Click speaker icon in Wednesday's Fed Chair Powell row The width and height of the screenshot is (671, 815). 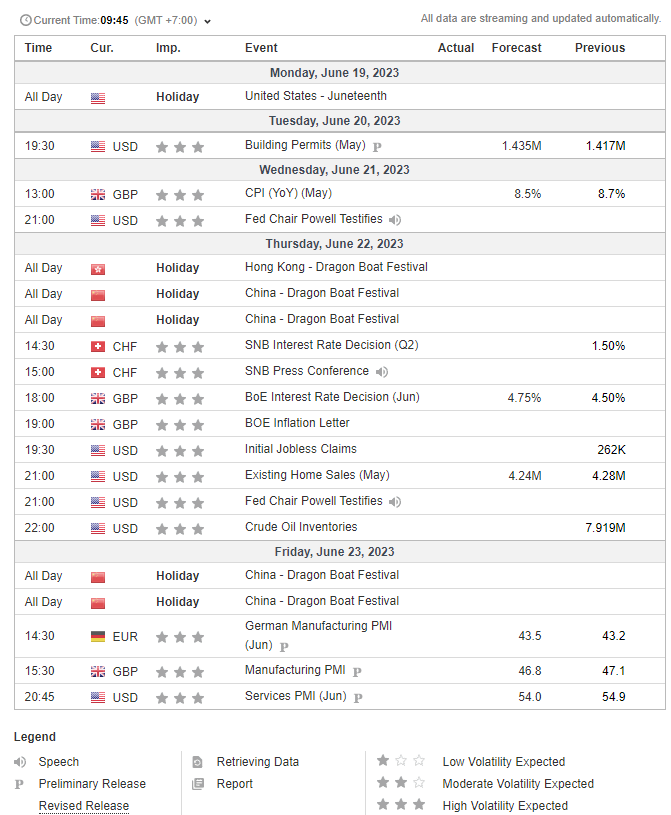pyautogui.click(x=395, y=220)
